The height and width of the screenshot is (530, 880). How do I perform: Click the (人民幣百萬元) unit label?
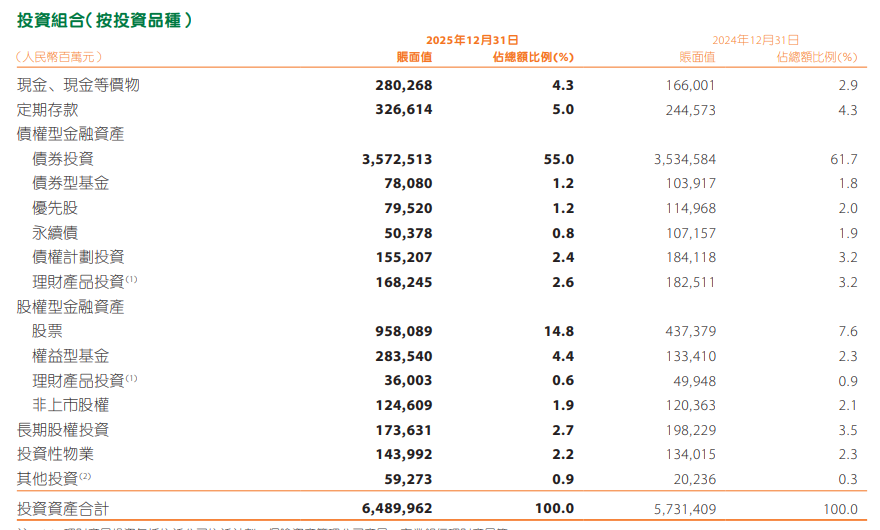pyautogui.click(x=60, y=58)
